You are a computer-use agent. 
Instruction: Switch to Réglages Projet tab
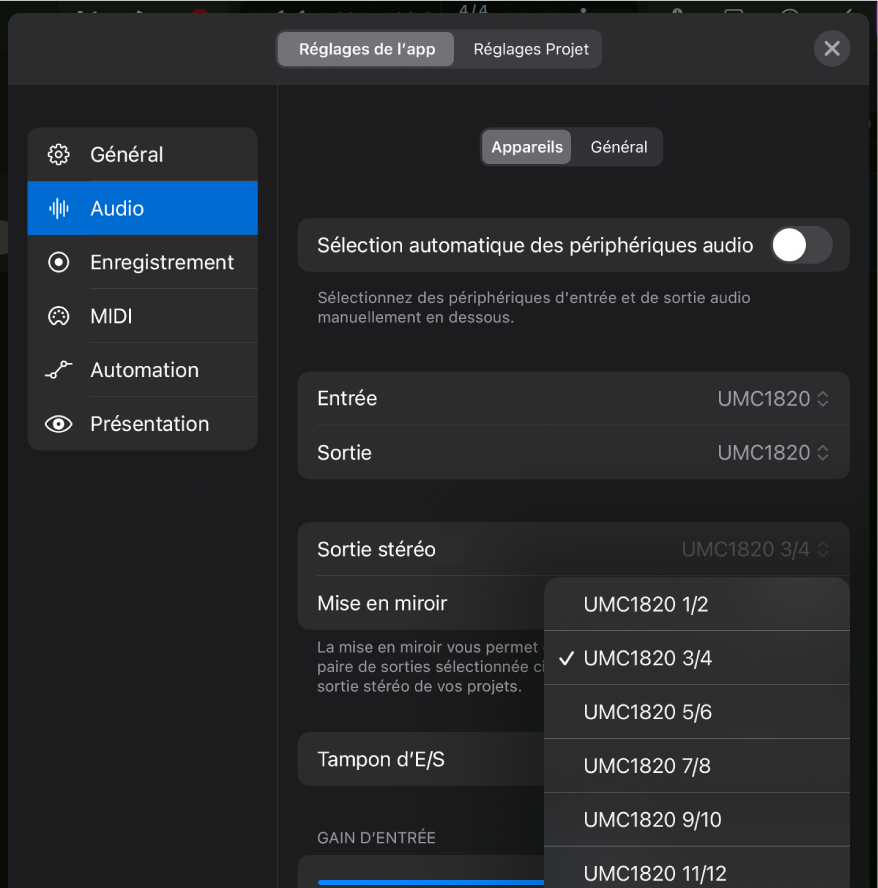(531, 49)
